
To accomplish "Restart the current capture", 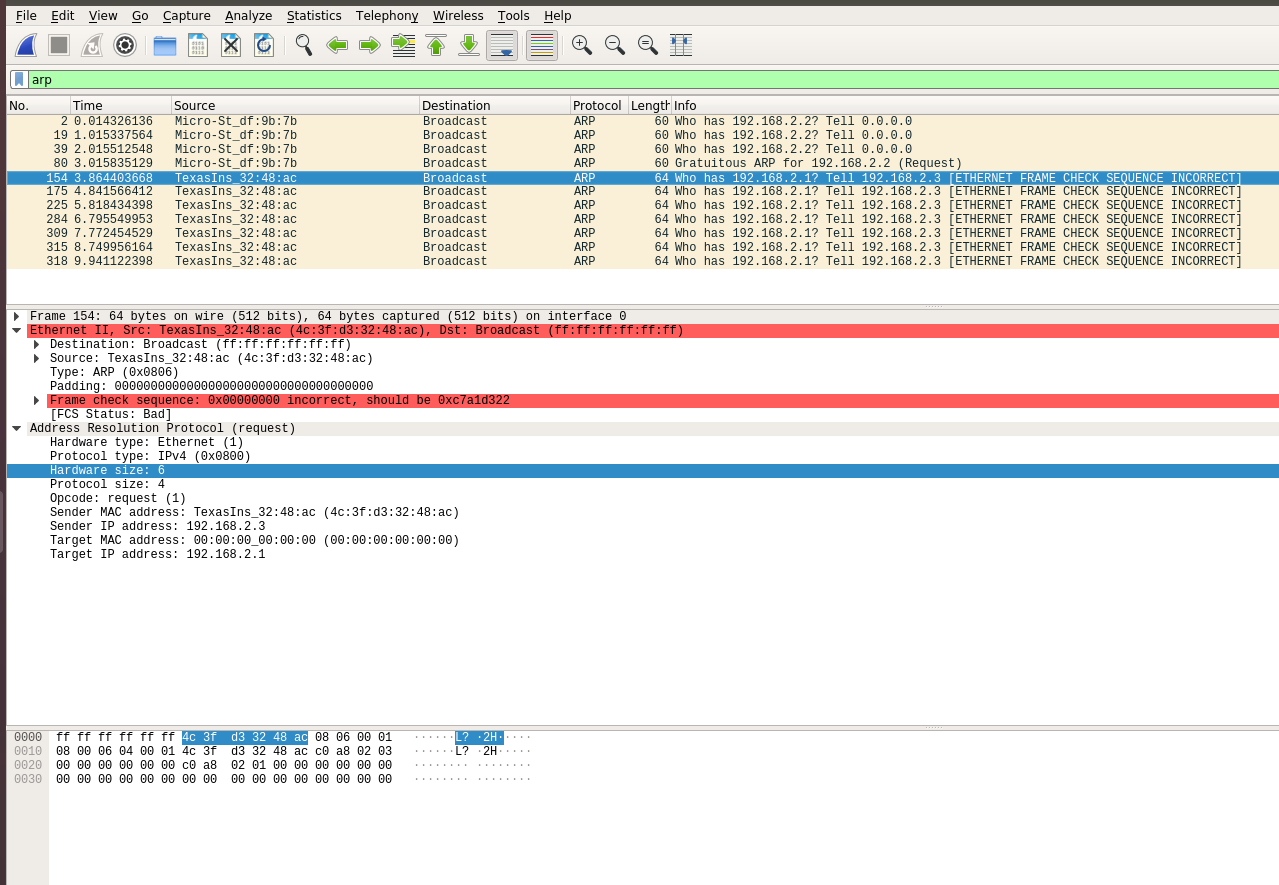I will coord(92,45).
